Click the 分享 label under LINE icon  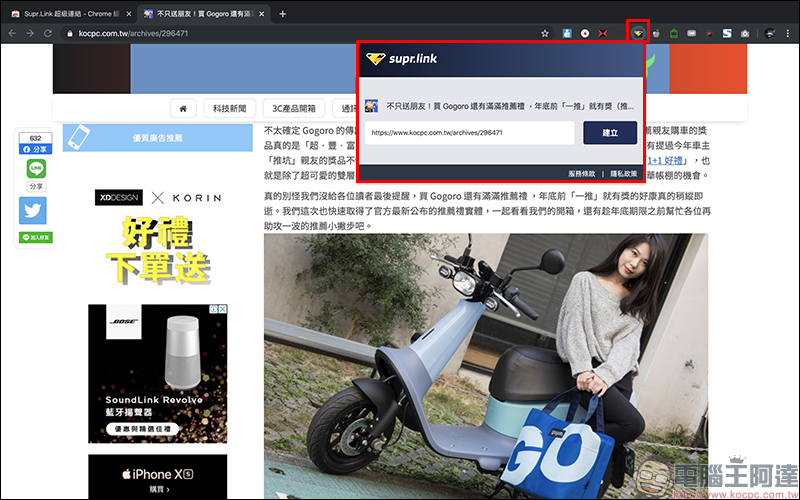pos(36,186)
